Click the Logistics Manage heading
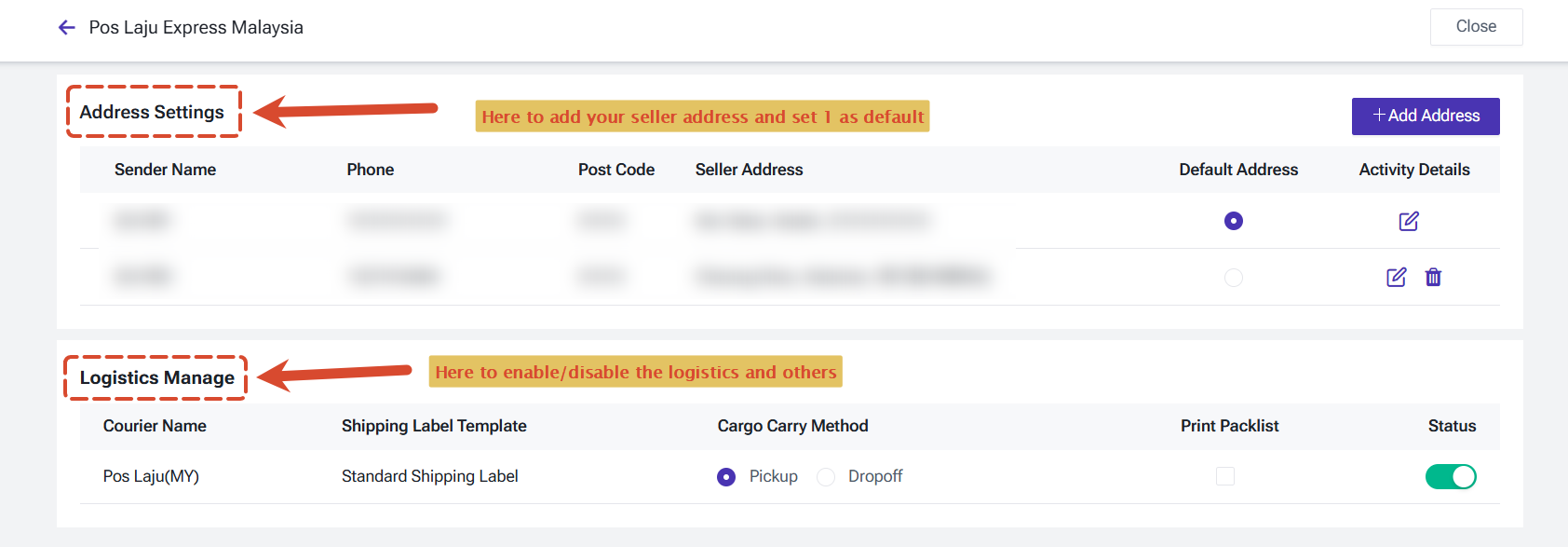1568x547 pixels. [157, 377]
